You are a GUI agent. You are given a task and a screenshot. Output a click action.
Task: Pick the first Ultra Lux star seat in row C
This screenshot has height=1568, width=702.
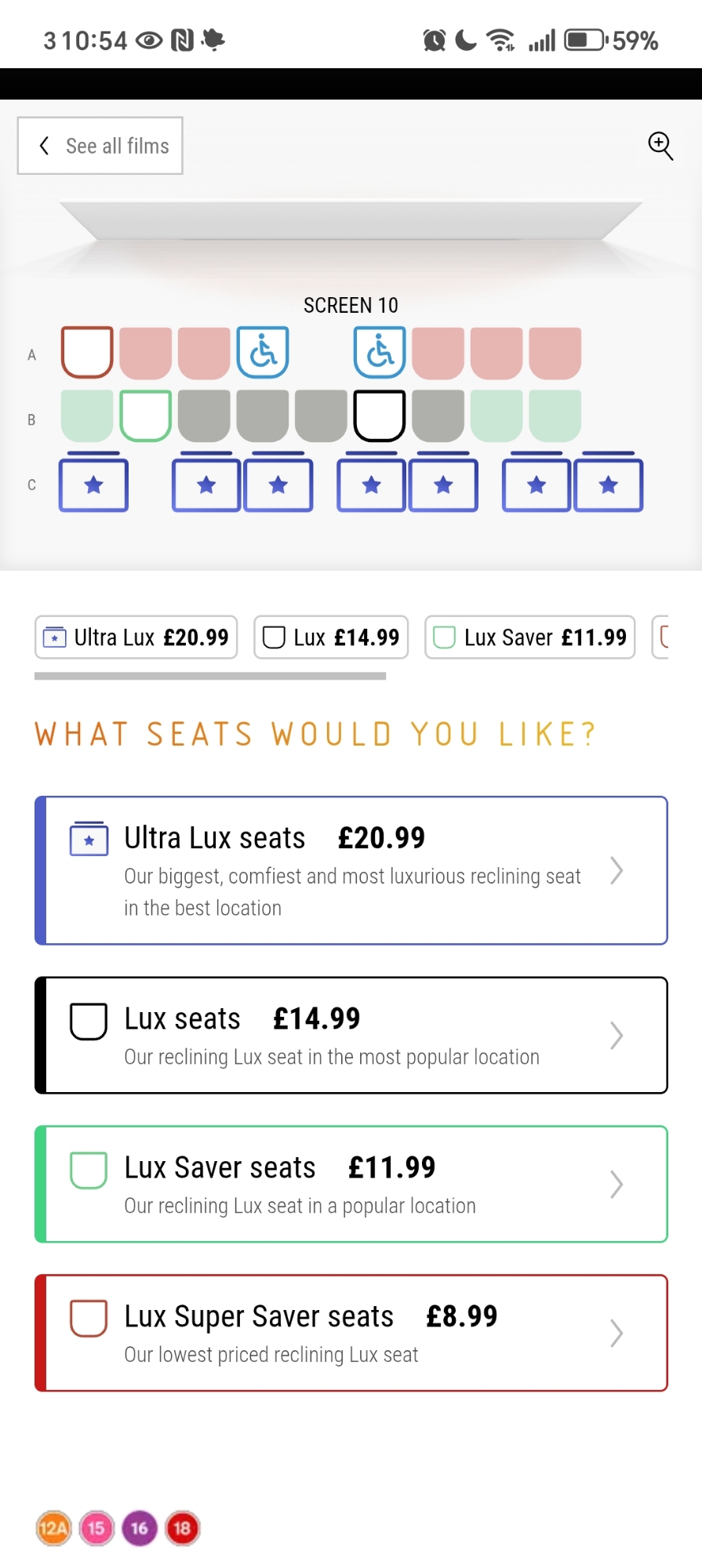click(x=93, y=485)
